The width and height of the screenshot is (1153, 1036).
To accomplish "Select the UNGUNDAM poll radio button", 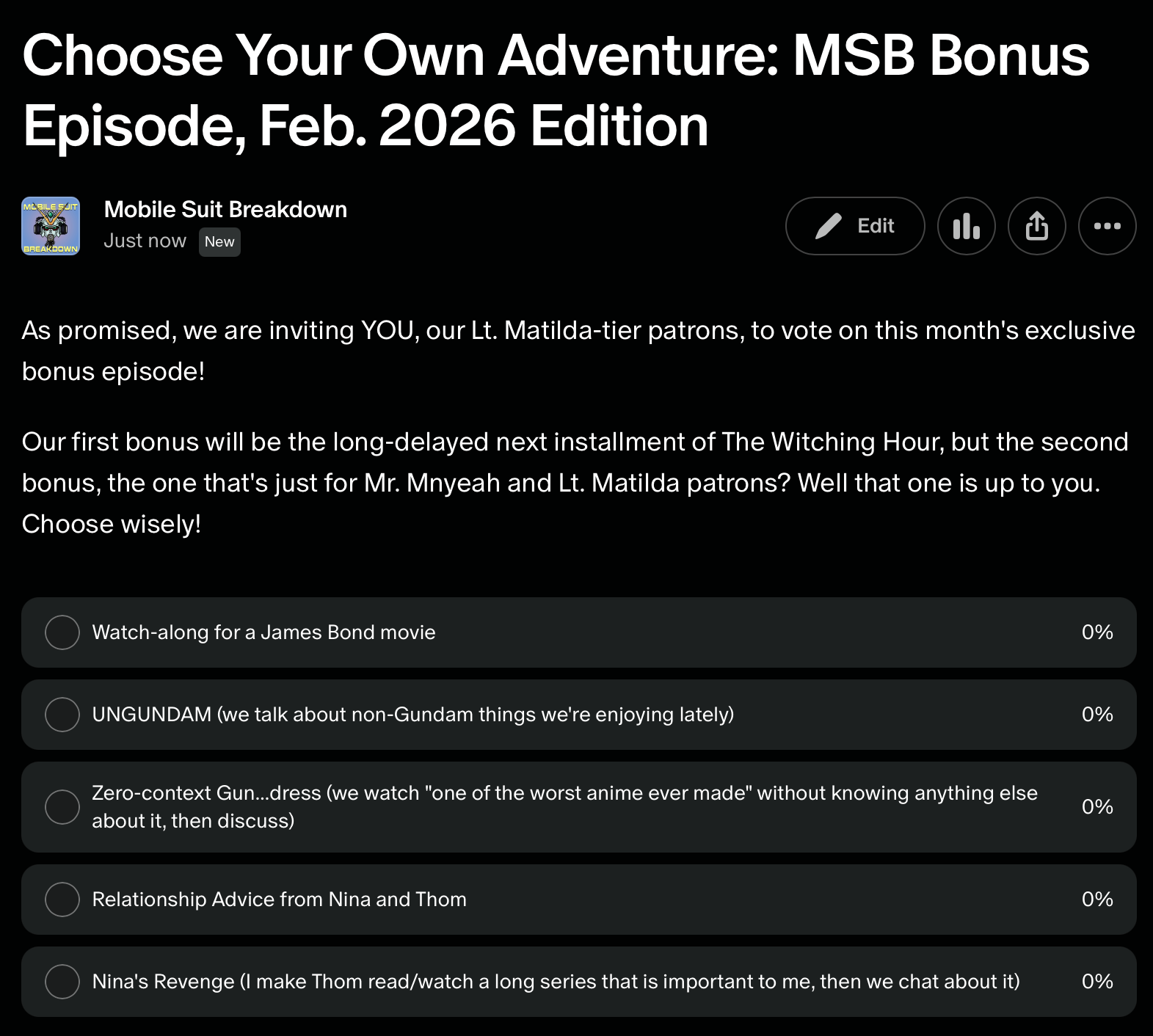I will pos(62,715).
